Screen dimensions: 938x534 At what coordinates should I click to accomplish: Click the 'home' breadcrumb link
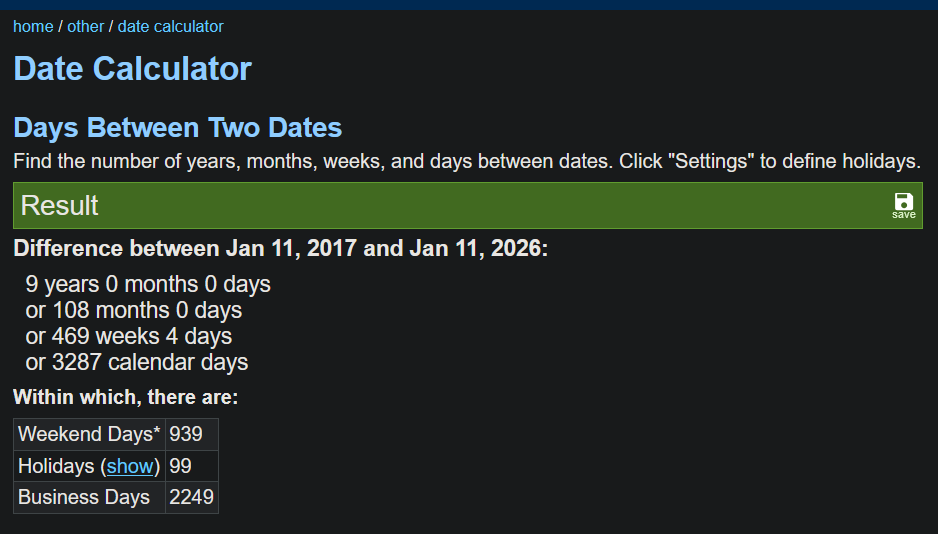coord(33,27)
